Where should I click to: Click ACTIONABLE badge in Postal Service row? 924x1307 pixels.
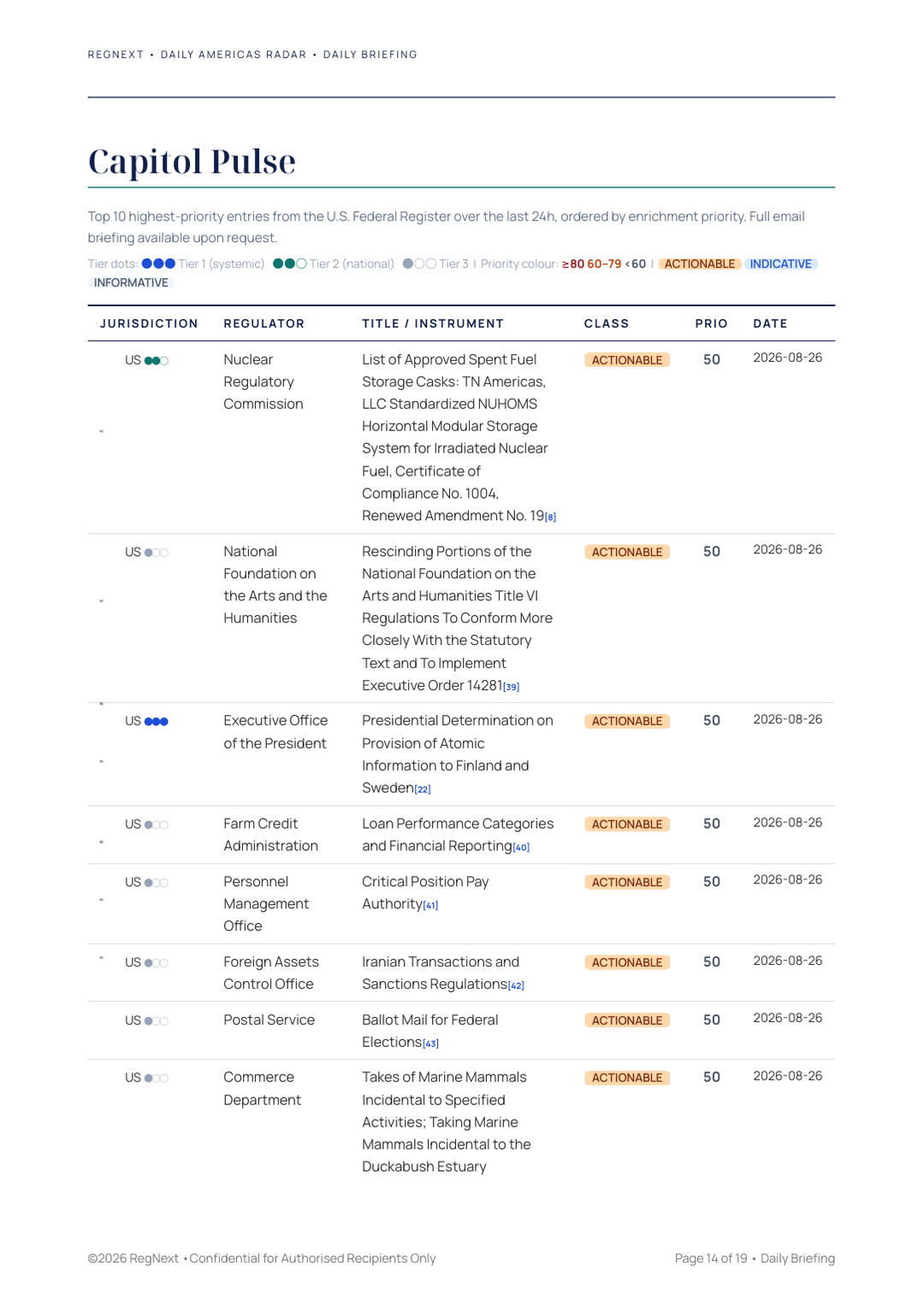point(627,1020)
